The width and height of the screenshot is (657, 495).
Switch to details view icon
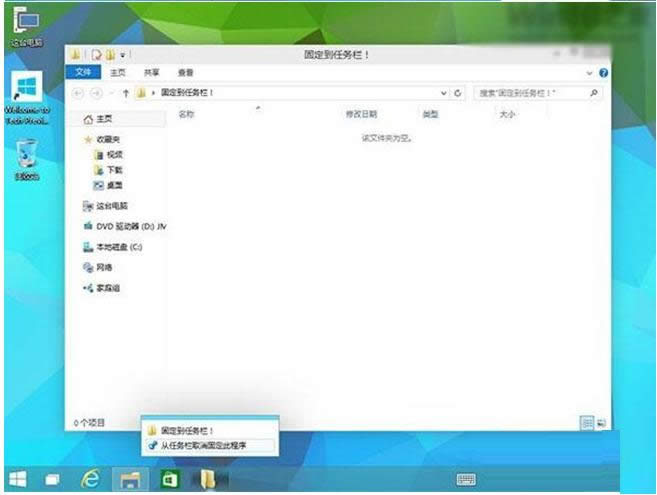587,423
